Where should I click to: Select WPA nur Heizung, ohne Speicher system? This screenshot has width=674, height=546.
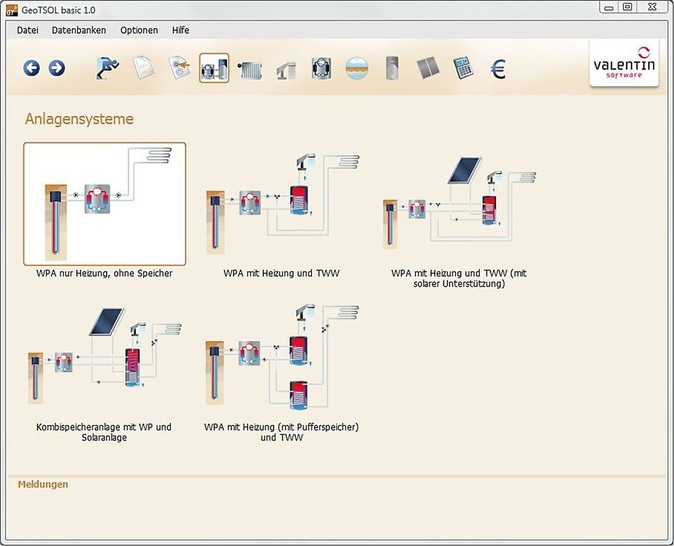tap(105, 203)
